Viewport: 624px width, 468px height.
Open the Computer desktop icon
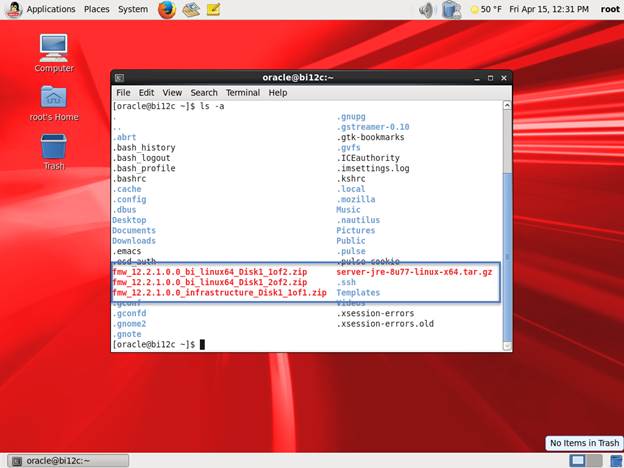tap(54, 47)
